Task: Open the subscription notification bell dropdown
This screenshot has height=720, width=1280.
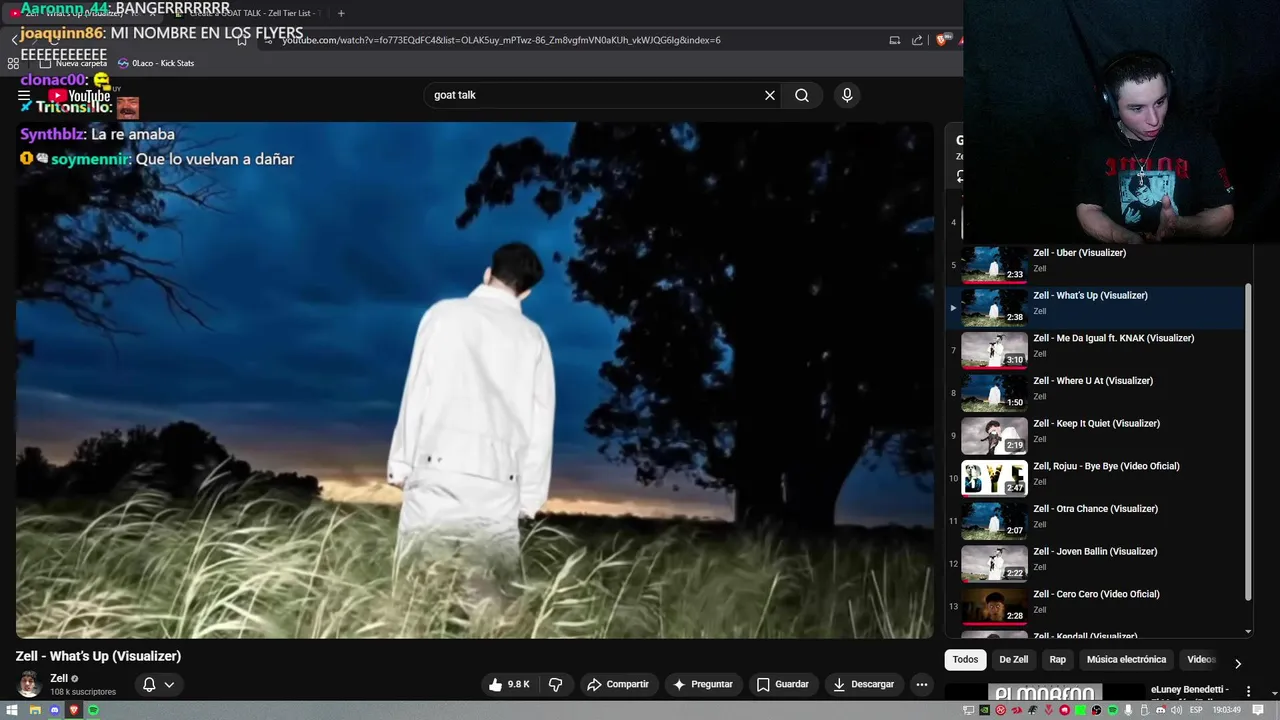Action: click(158, 685)
